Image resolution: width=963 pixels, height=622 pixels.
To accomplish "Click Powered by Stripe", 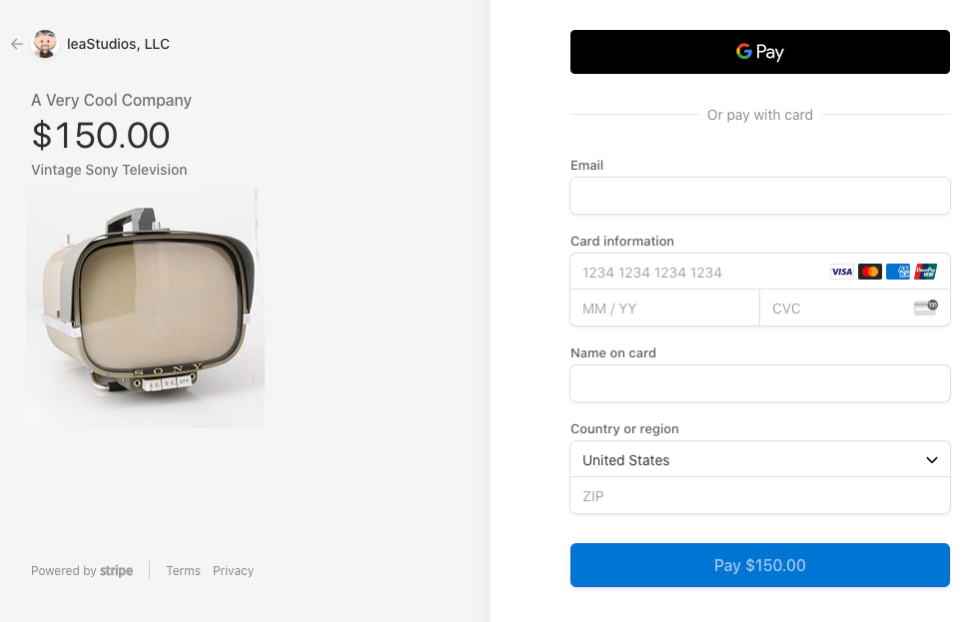I will coord(82,570).
